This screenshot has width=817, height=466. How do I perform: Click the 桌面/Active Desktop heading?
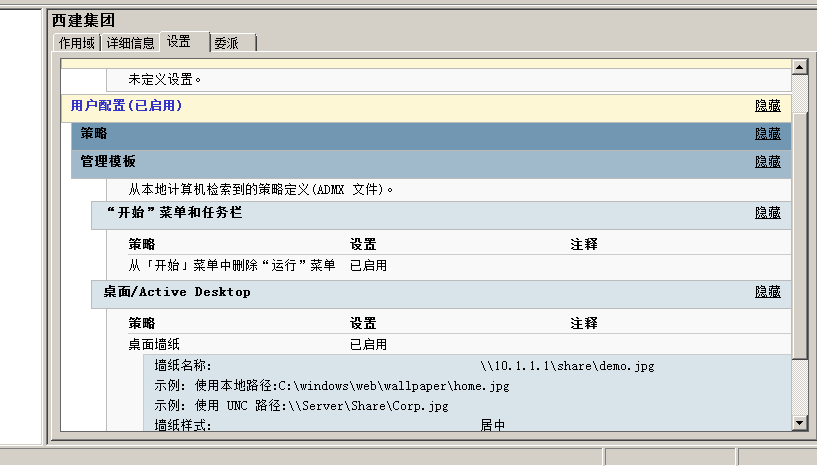(177, 292)
